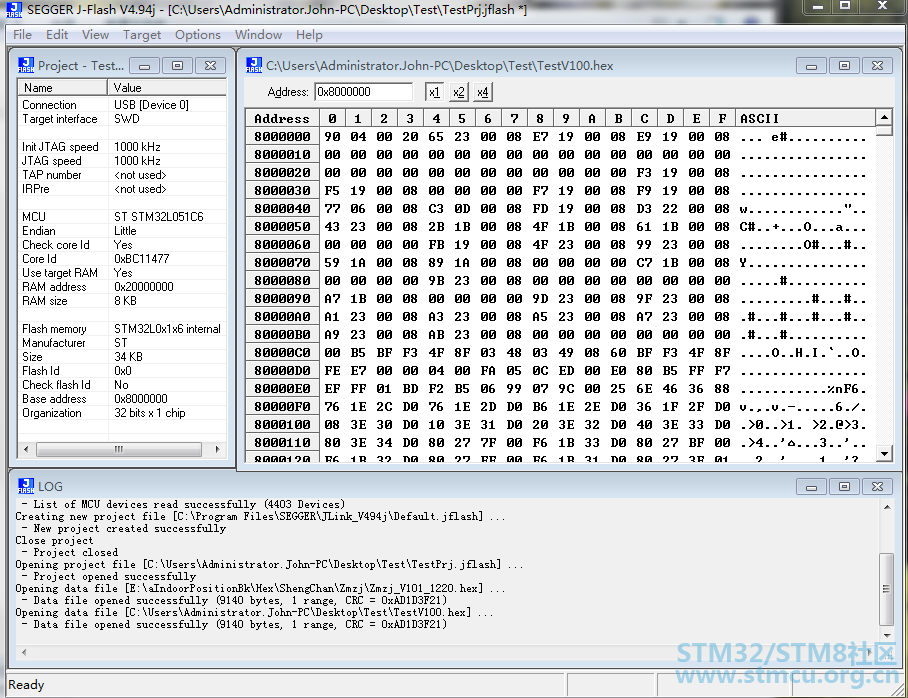Select the Target interface row
Image resolution: width=908 pixels, height=698 pixels.
122,119
